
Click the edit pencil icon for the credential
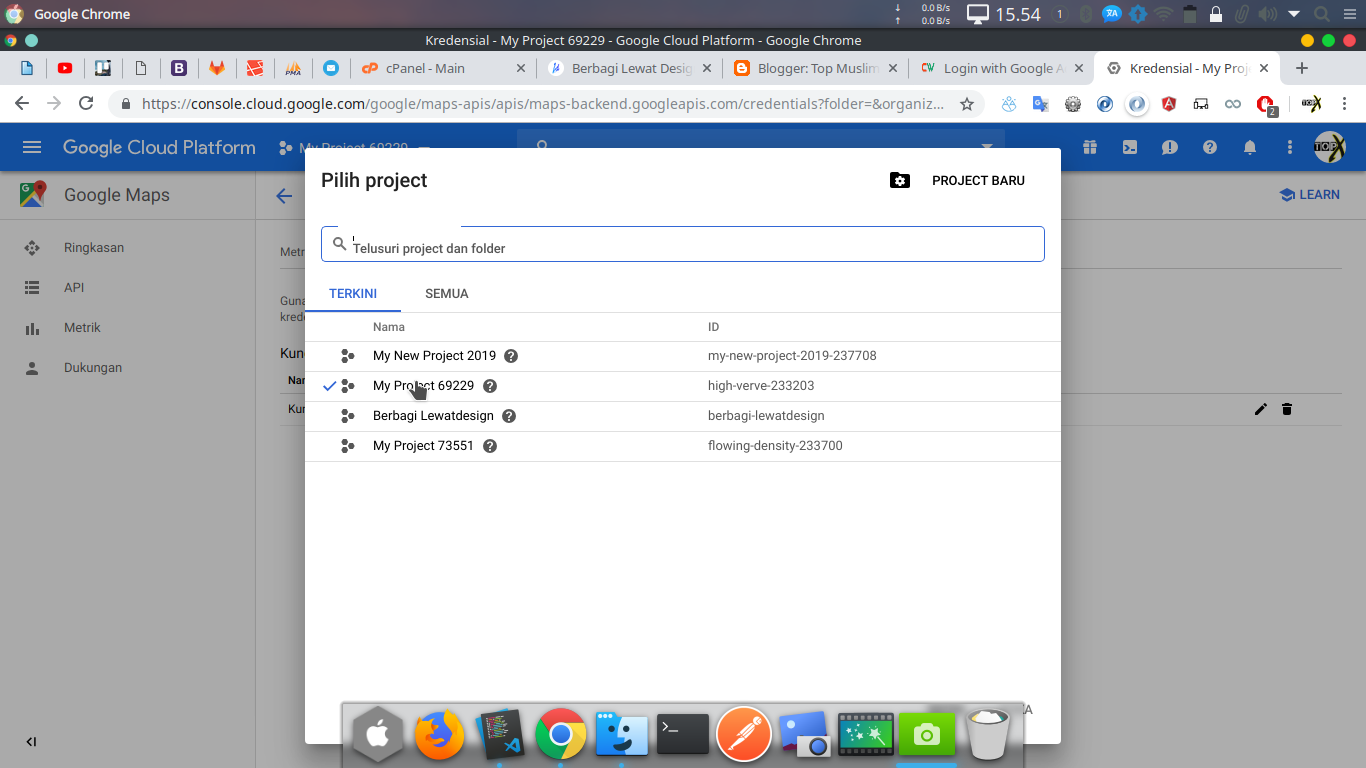tap(1261, 409)
